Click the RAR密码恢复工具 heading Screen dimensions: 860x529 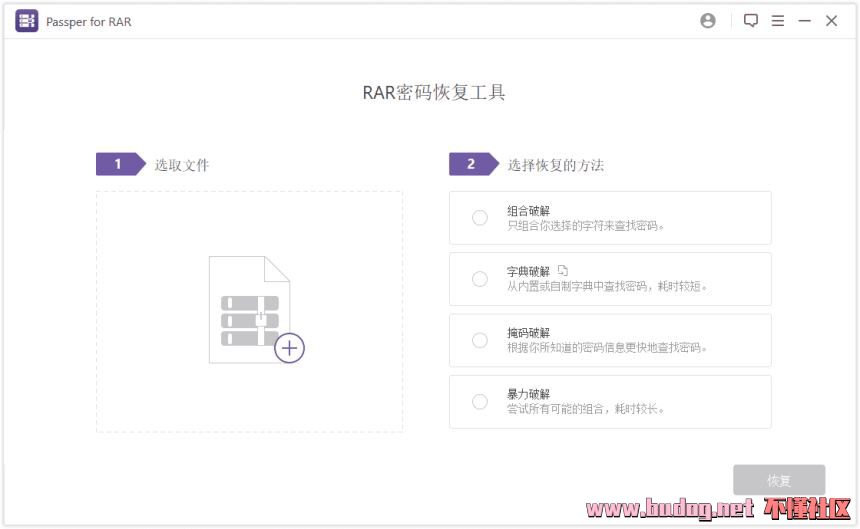pyautogui.click(x=434, y=93)
